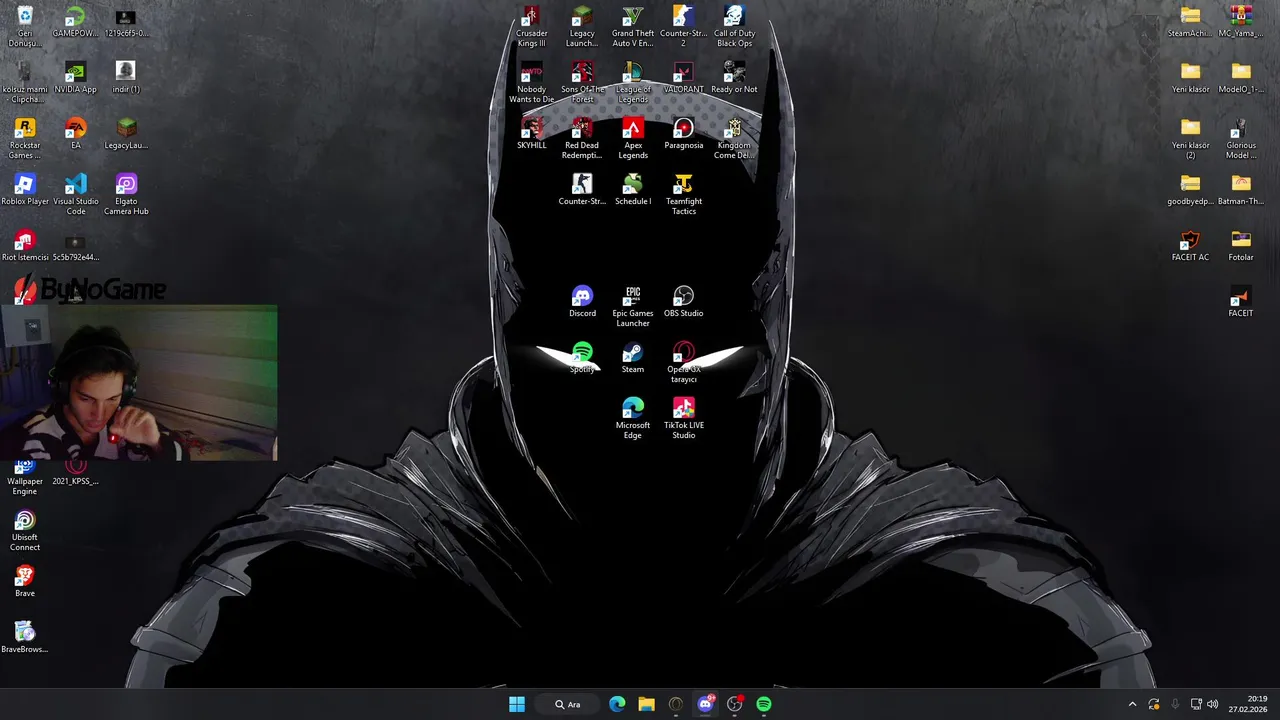Open the indir (1) image file

(x=126, y=78)
